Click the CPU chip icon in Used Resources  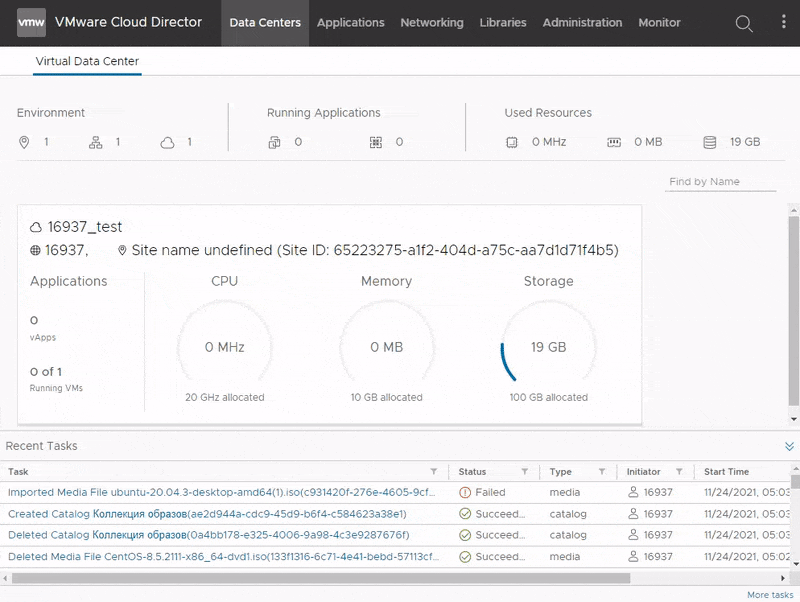(x=511, y=142)
